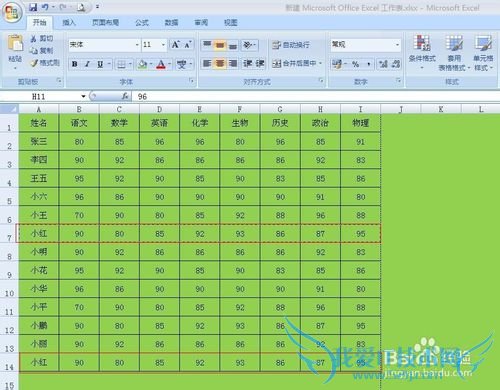Viewport: 500px width, 390px height.
Task: Click the Paste icon
Action: click(x=15, y=44)
